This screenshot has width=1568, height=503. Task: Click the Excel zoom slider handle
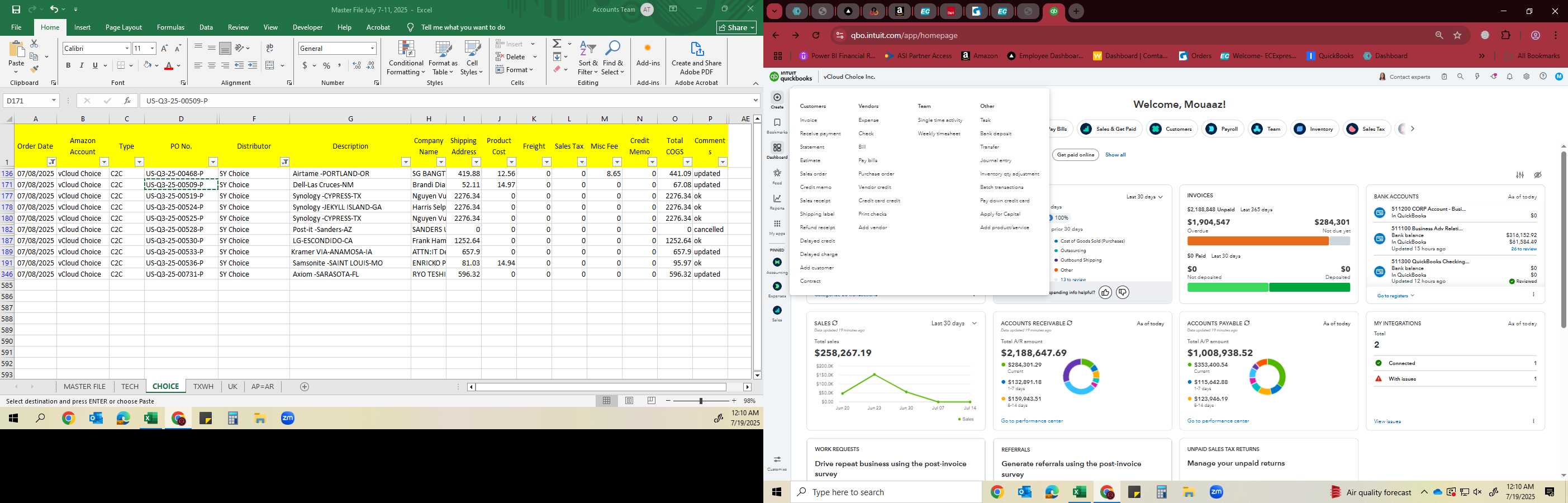[701, 401]
